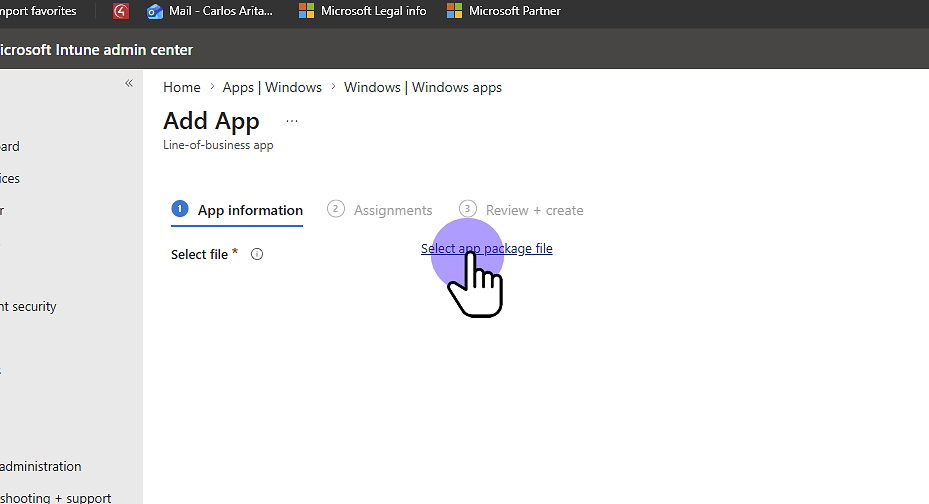The height and width of the screenshot is (504, 929).
Task: Click the Line-of-business app subtitle text
Action: pyautogui.click(x=218, y=145)
